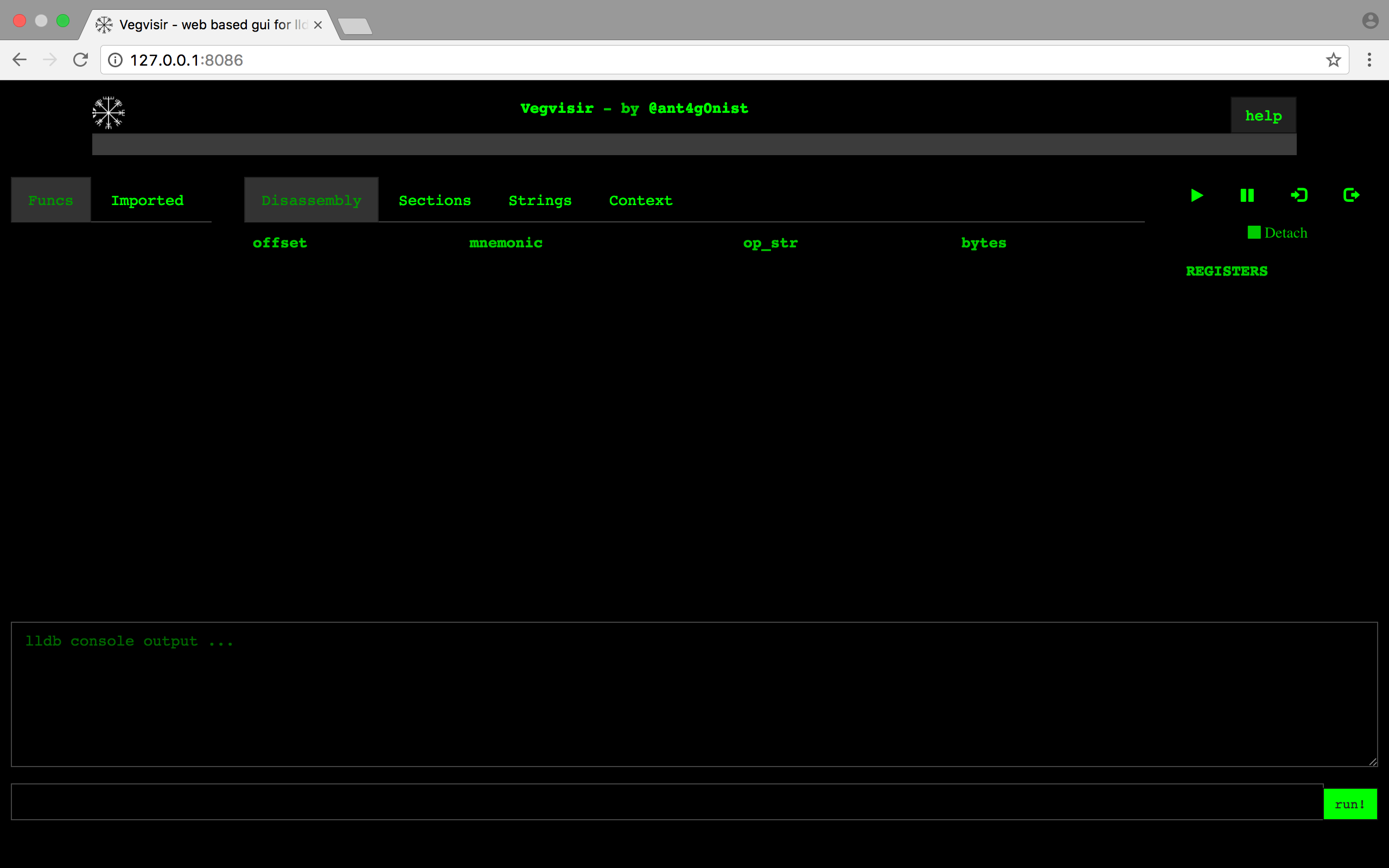Click the help button
The height and width of the screenshot is (868, 1389).
coord(1263,116)
